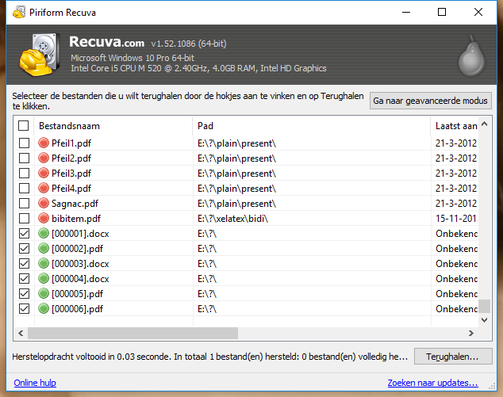503x397 pixels.
Task: Click the green status dot of [000006].pdf
Action: 43,309
